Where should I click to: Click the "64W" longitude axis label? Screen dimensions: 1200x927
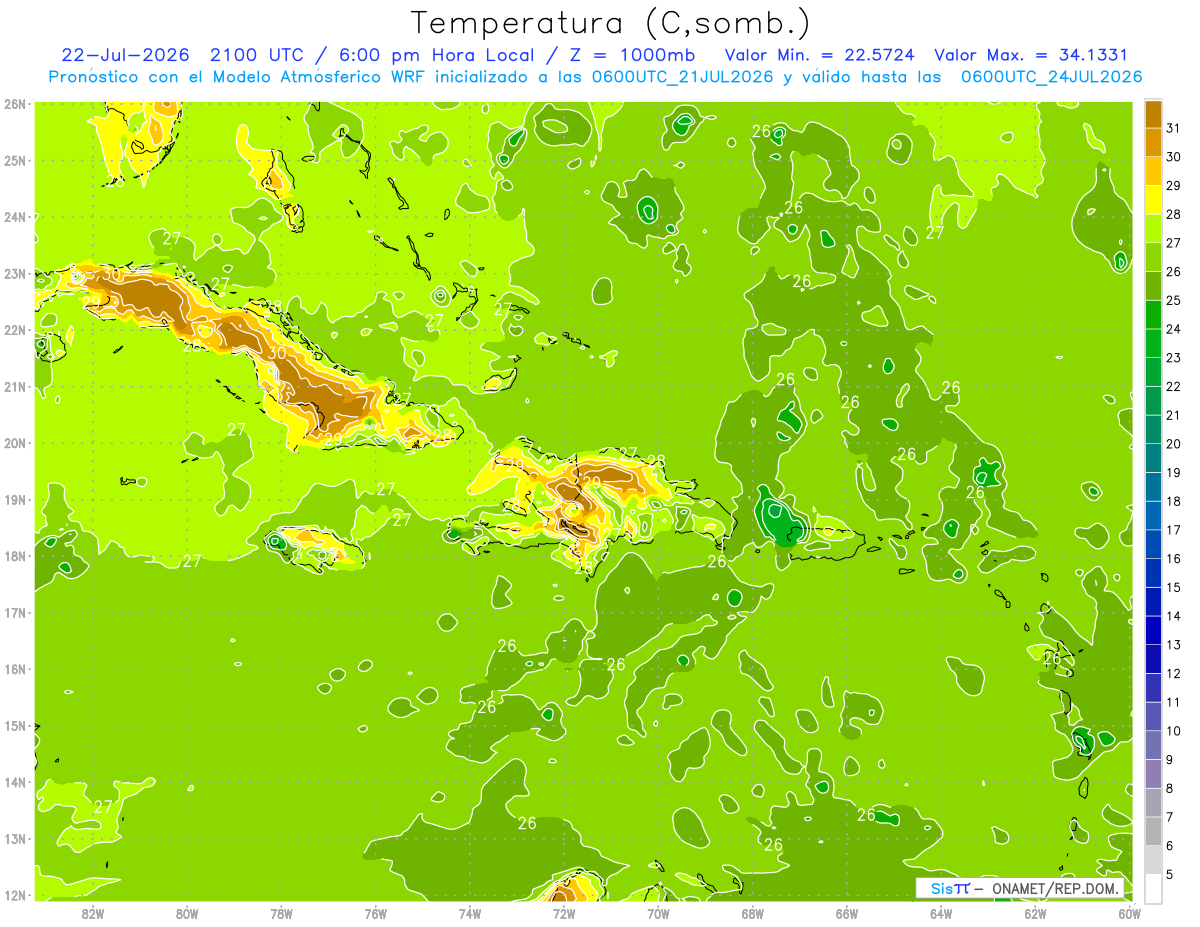point(941,914)
